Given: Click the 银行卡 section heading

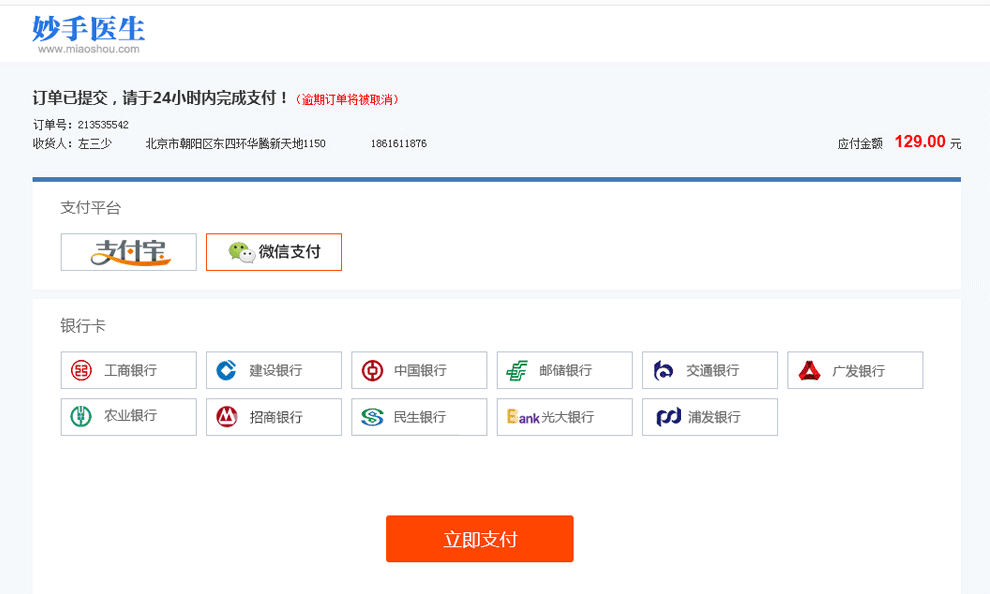Looking at the screenshot, I should [83, 326].
